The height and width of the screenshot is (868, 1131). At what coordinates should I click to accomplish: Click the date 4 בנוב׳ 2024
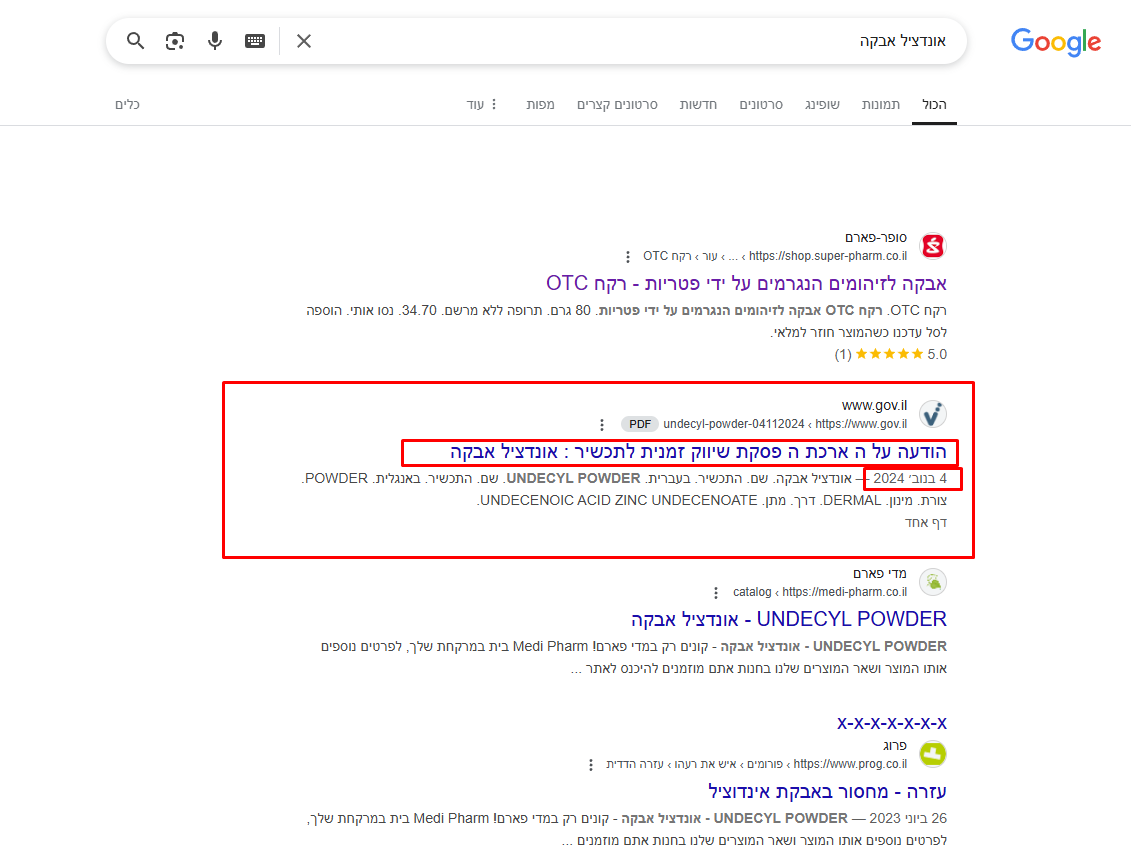(910, 478)
